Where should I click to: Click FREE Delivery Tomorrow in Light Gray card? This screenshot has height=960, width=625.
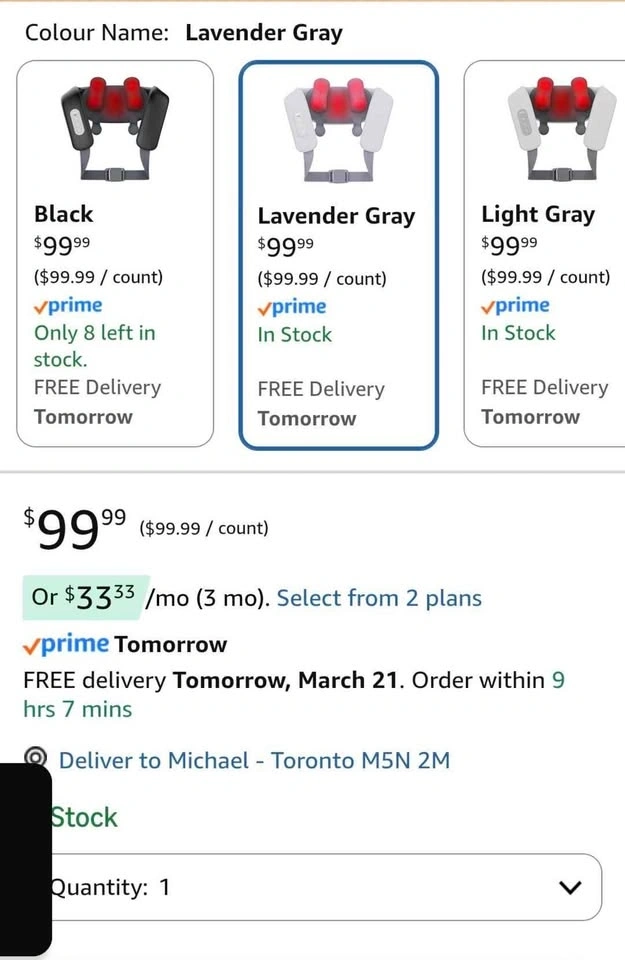(x=544, y=402)
